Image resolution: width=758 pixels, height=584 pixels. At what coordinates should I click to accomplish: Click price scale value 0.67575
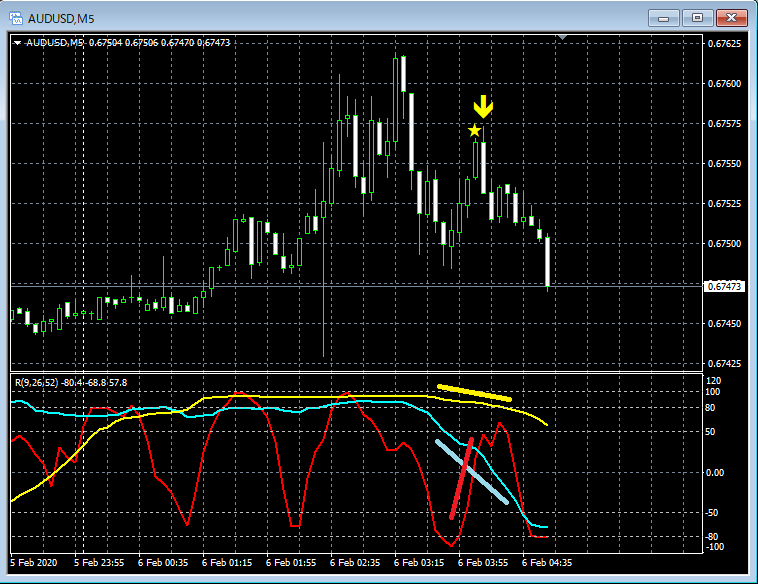(x=724, y=124)
